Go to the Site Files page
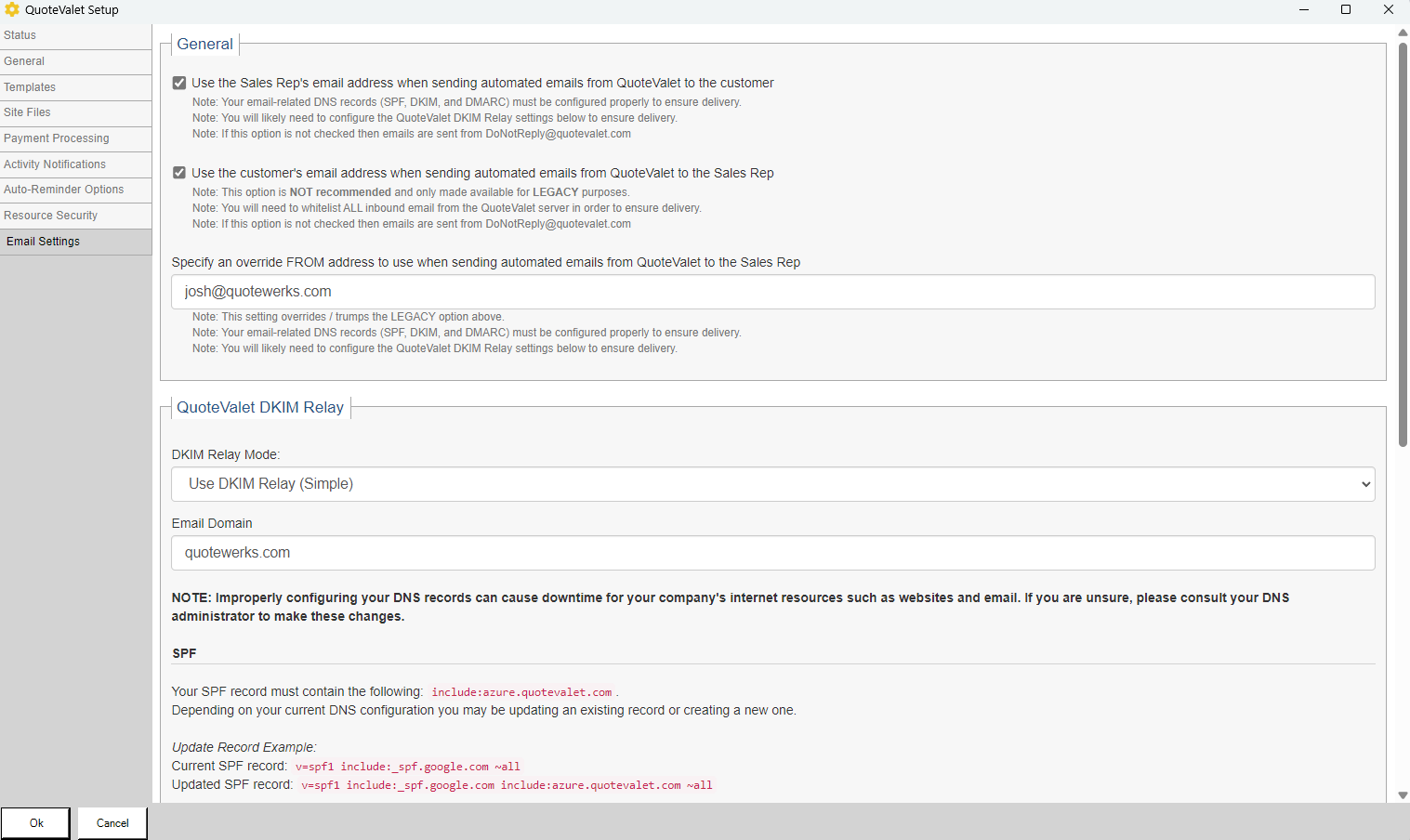1410x840 pixels. tap(75, 112)
